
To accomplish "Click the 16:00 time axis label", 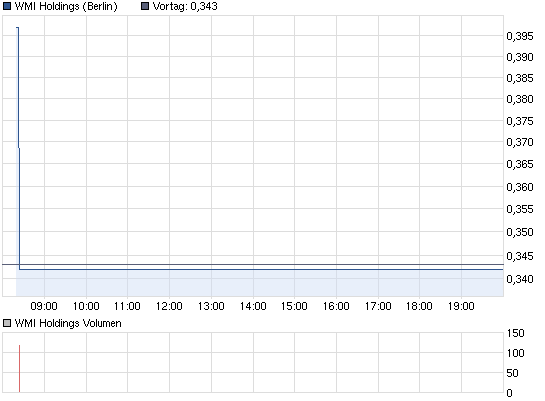I will coord(336,306).
